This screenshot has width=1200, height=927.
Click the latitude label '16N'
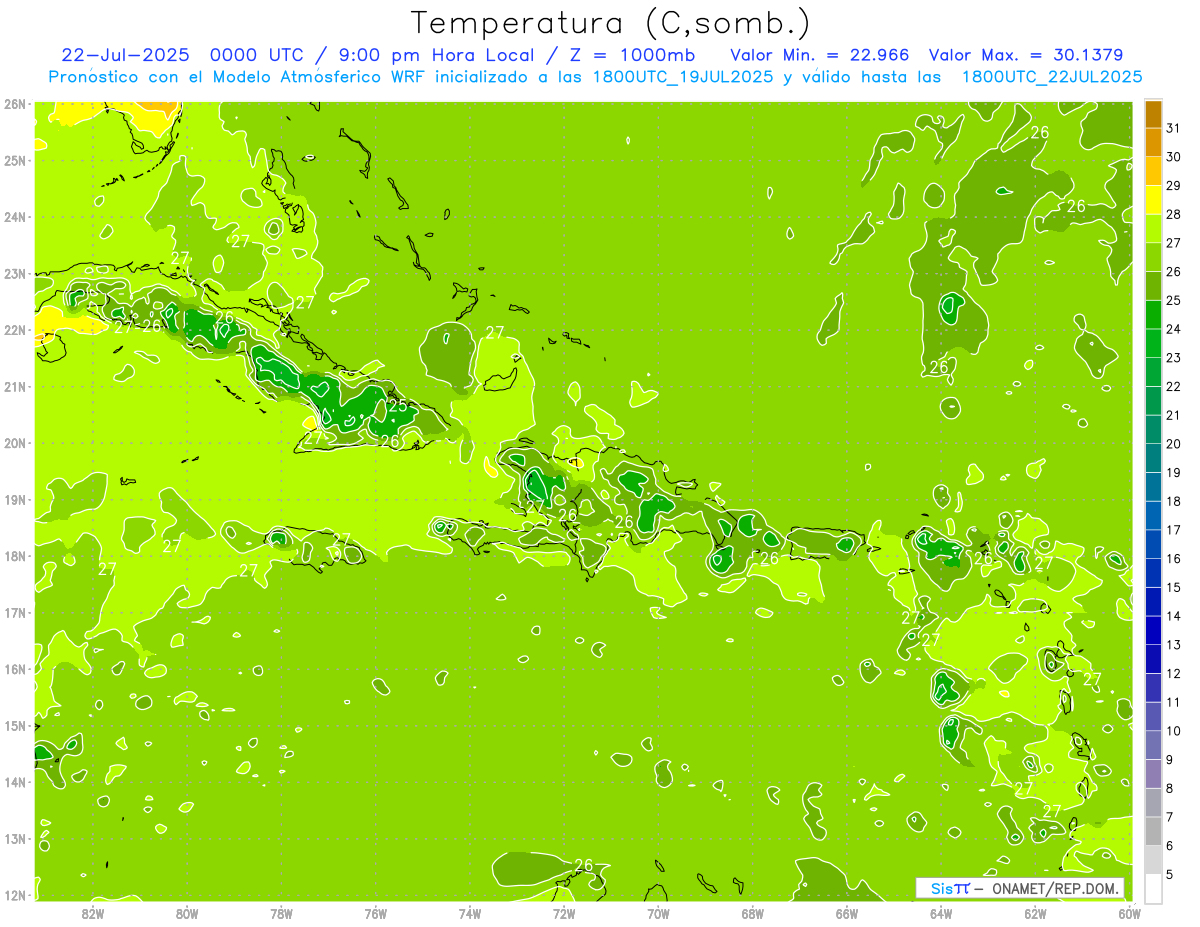point(15,668)
